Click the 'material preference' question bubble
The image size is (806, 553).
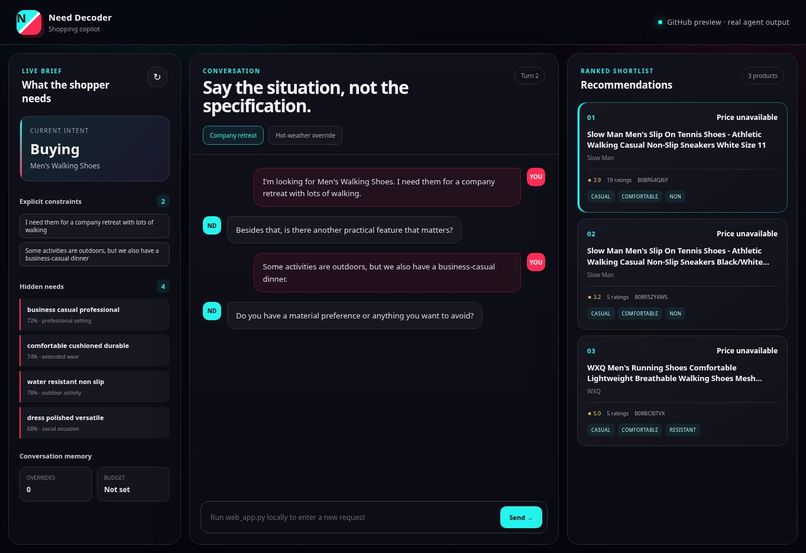[x=355, y=316]
